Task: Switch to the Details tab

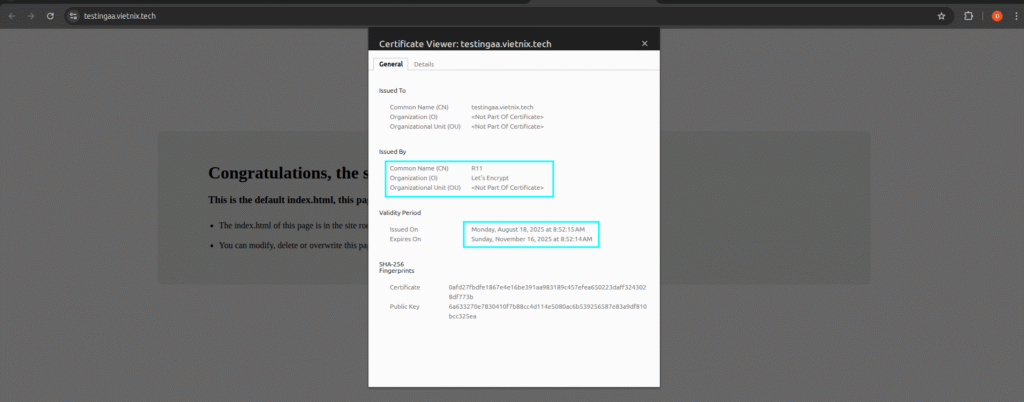Action: 424,64
